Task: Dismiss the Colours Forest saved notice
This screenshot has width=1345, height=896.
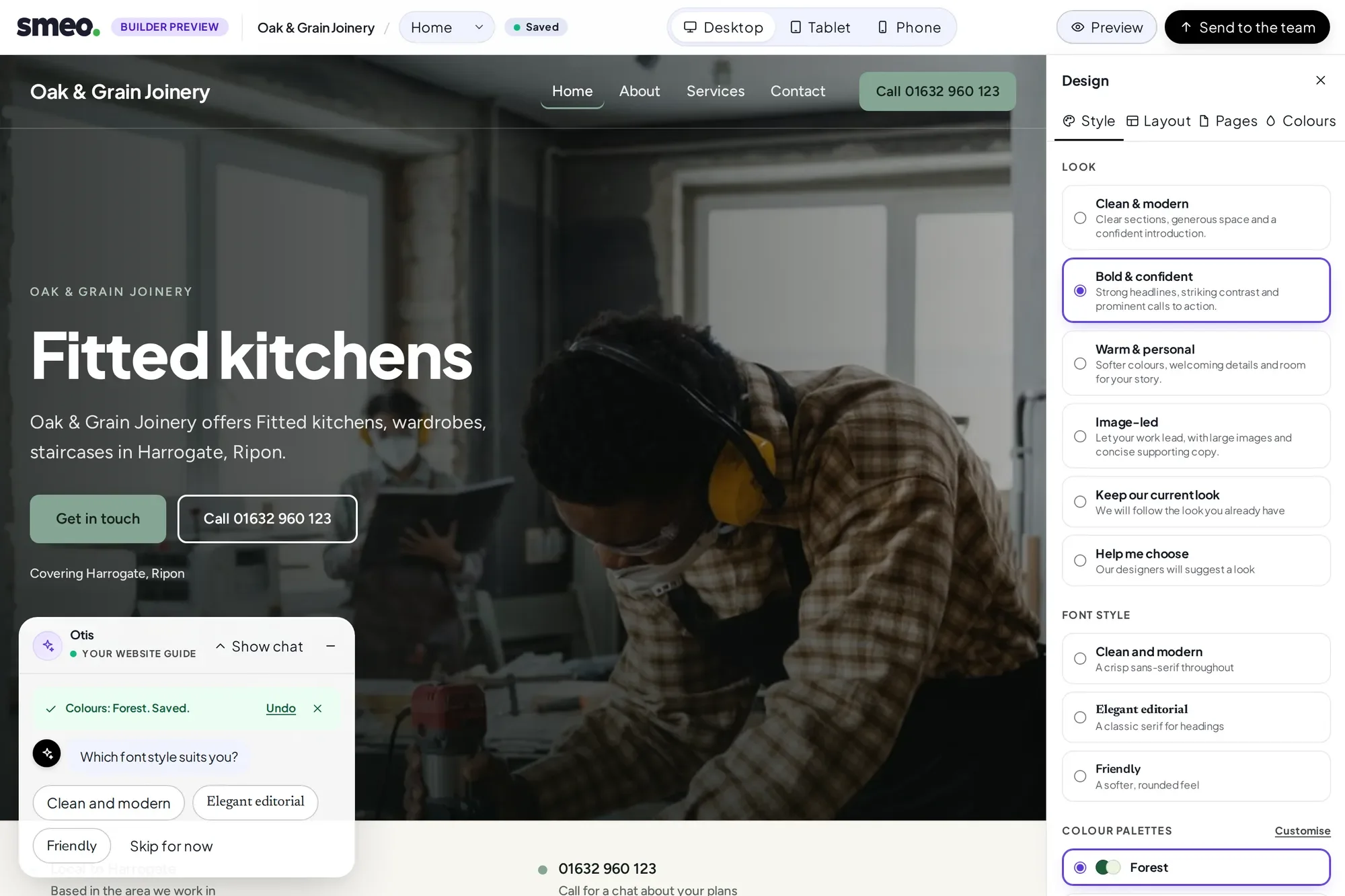Action: pos(317,708)
